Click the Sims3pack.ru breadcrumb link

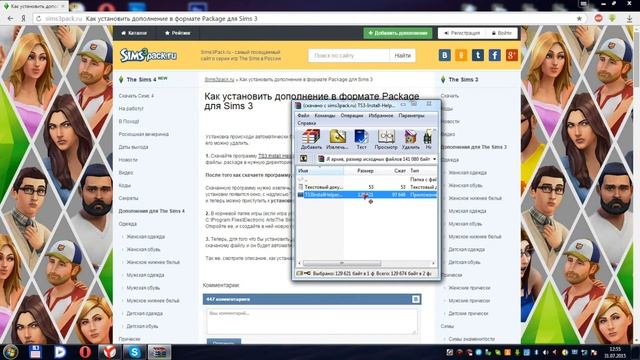[219, 80]
